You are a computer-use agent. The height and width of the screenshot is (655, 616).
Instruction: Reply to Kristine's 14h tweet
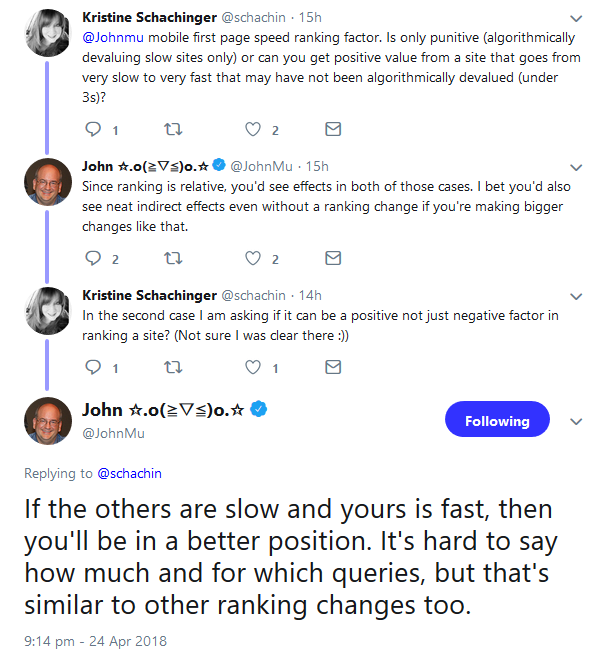93,367
